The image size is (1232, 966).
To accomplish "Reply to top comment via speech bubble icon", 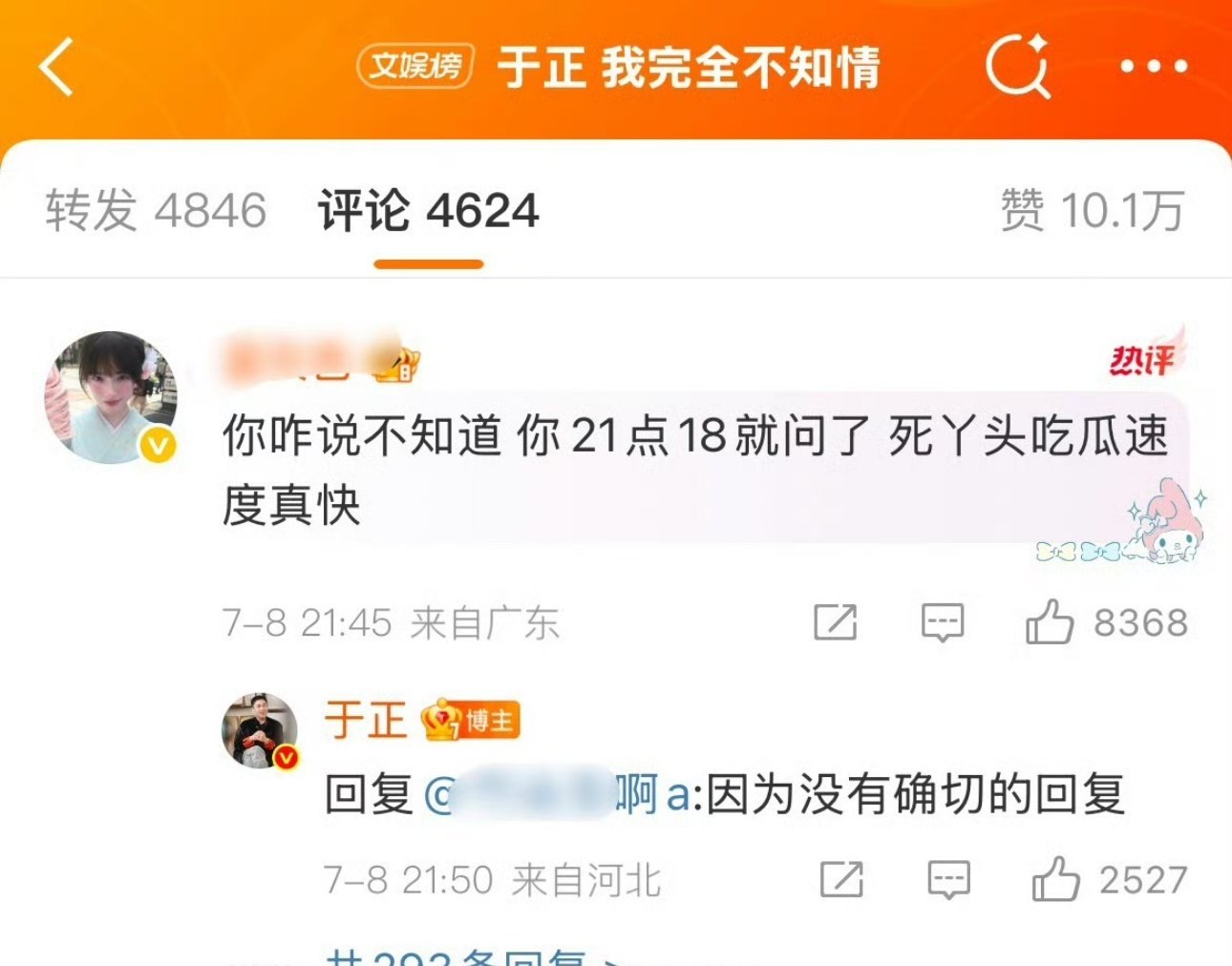I will pyautogui.click(x=942, y=623).
